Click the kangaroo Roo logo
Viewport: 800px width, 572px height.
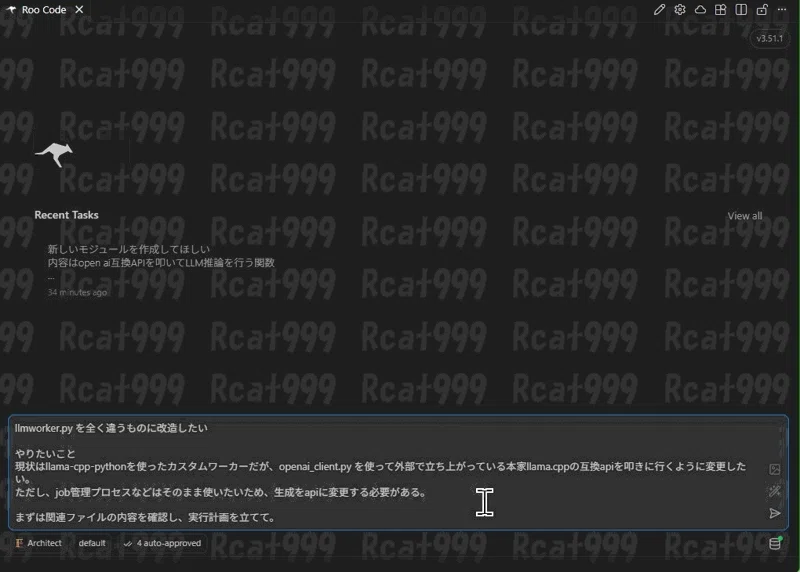(54, 154)
